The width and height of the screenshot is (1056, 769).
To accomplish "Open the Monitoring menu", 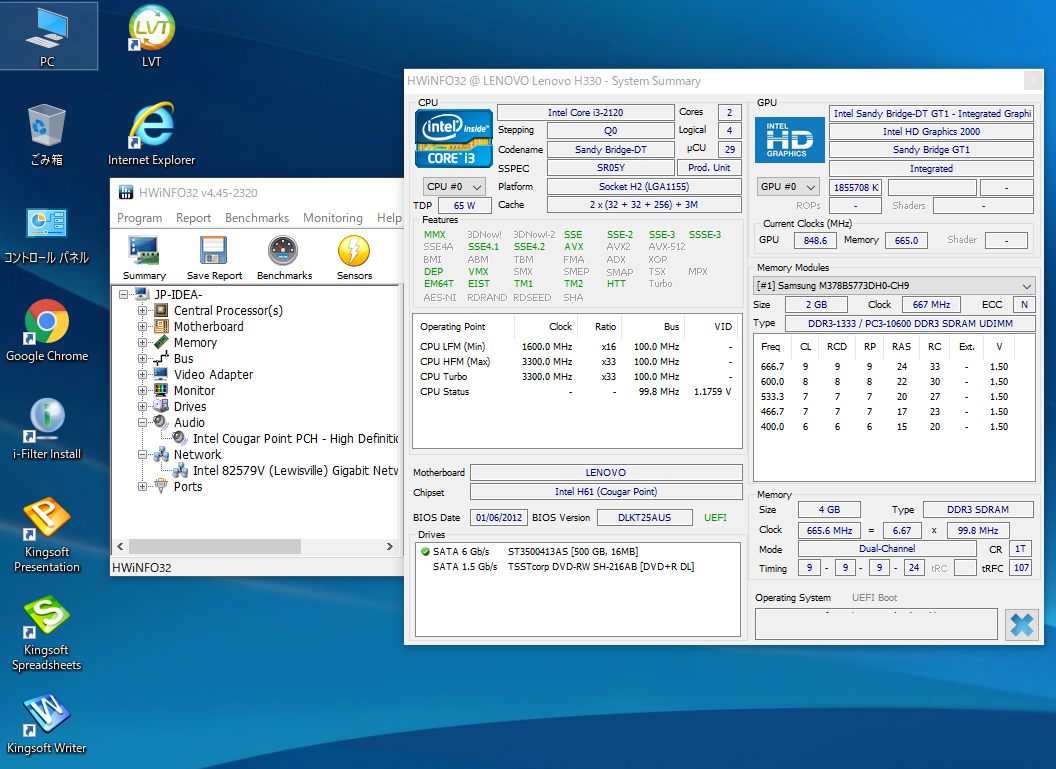I will coord(333,218).
